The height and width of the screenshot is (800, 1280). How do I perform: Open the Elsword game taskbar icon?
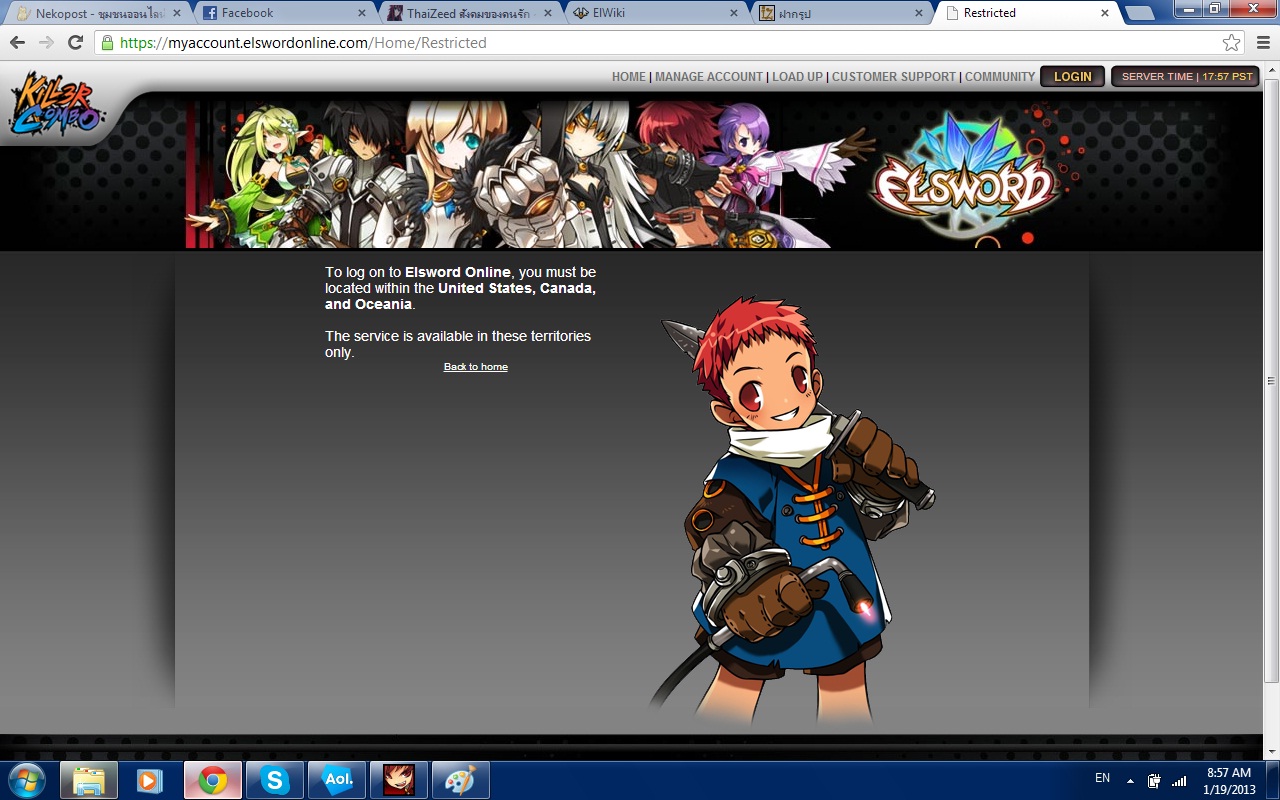coord(398,780)
